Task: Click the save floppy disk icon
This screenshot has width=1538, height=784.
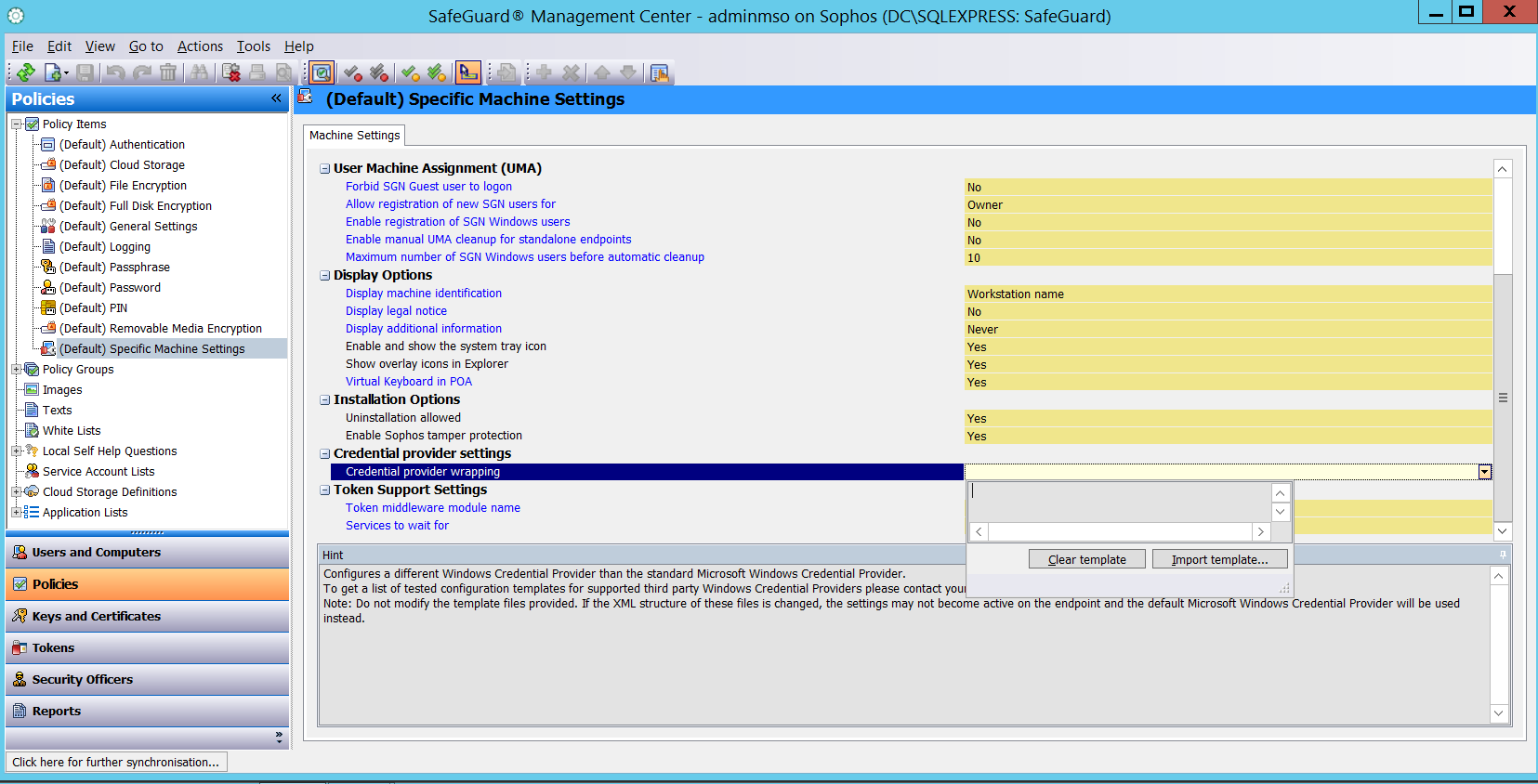Action: (x=85, y=72)
